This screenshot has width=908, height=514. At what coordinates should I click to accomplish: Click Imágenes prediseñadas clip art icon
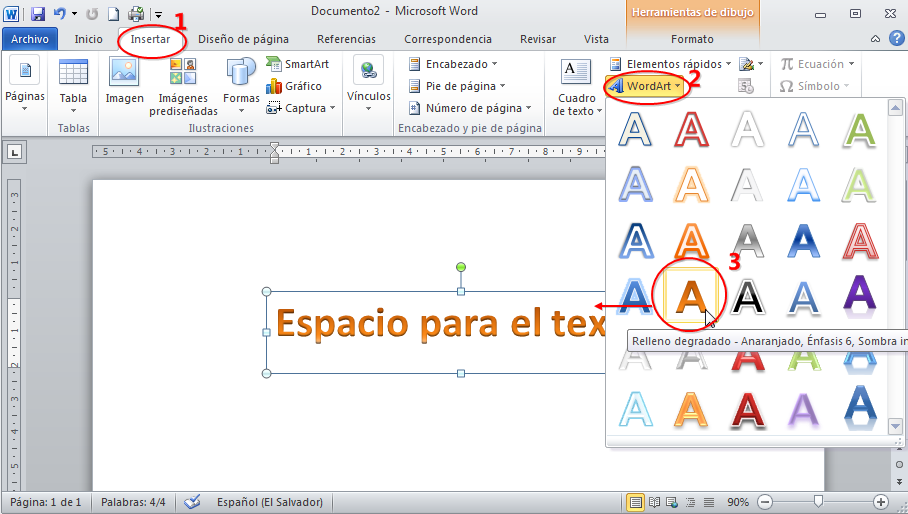pyautogui.click(x=183, y=87)
